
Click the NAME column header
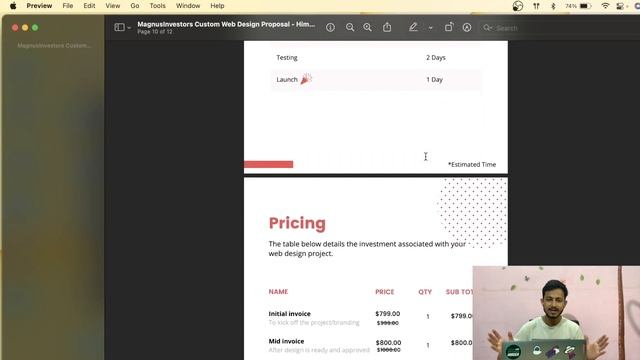(278, 291)
